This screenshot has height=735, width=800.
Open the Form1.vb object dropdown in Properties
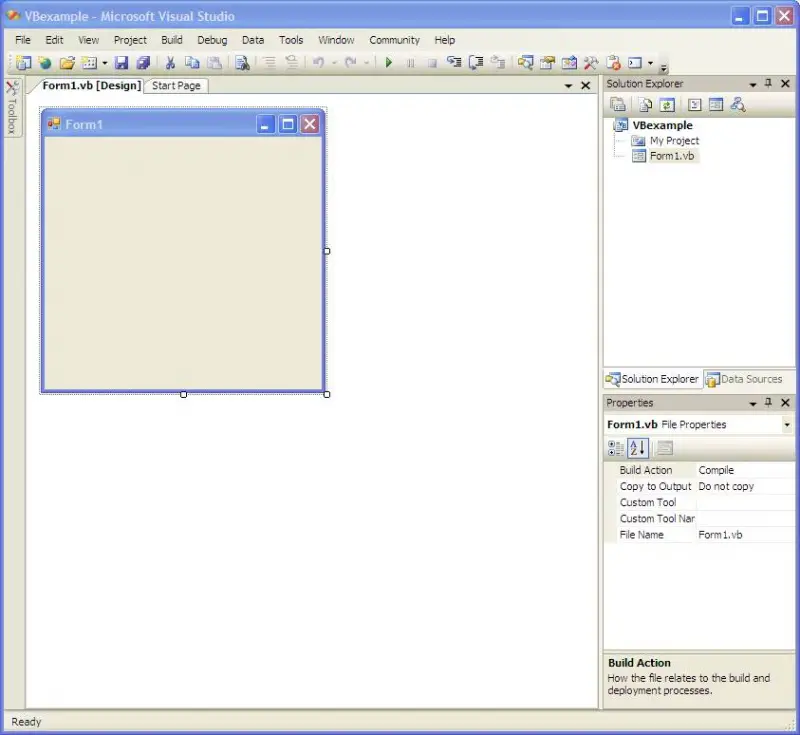(786, 425)
